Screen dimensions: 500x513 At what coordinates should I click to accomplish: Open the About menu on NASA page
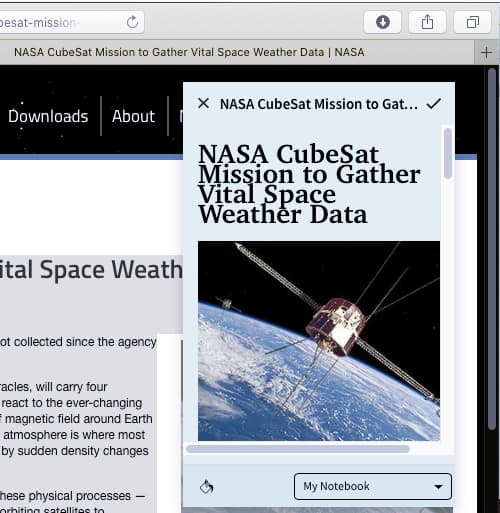[x=134, y=116]
